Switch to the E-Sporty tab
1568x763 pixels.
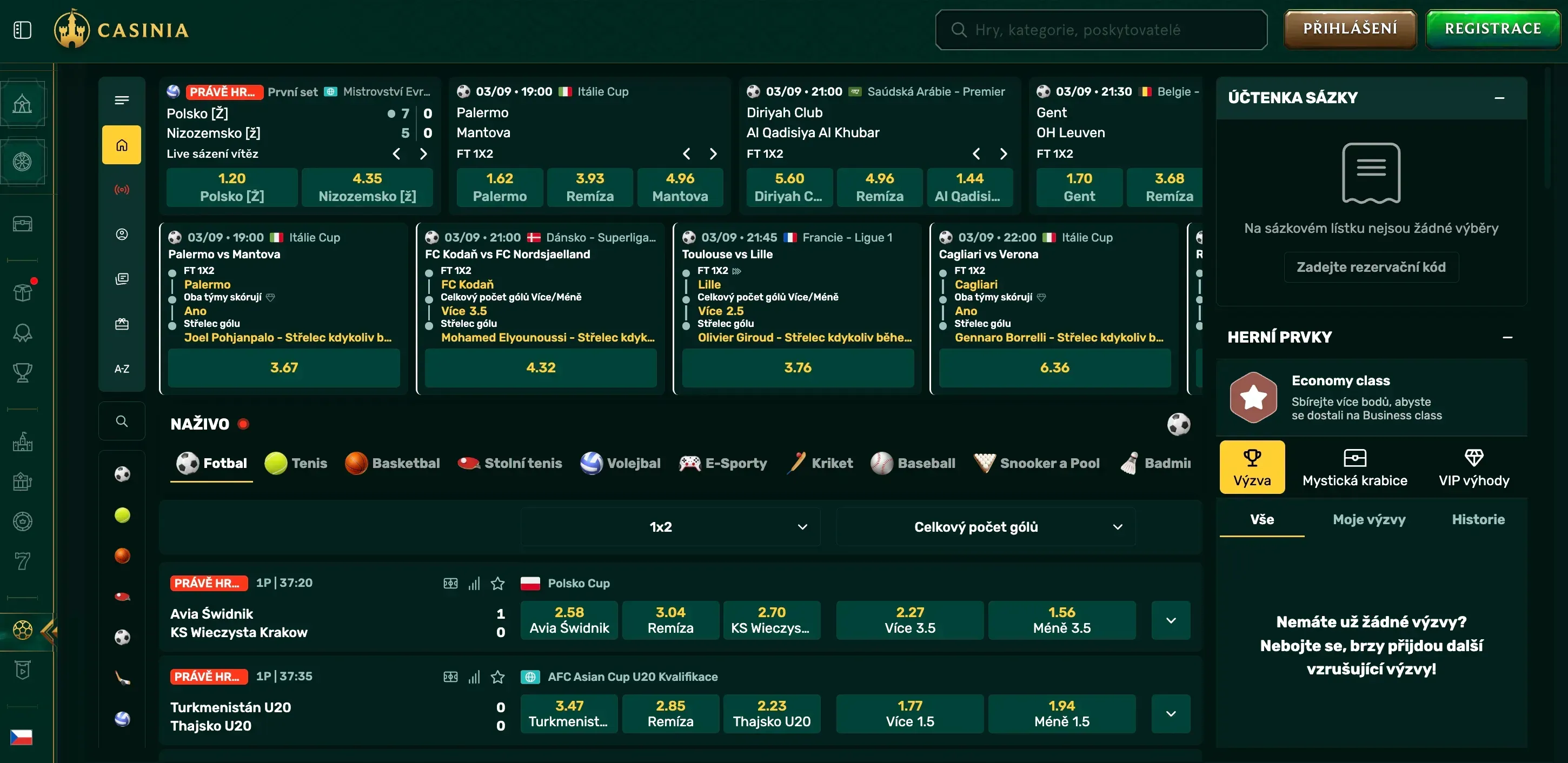[x=722, y=464]
